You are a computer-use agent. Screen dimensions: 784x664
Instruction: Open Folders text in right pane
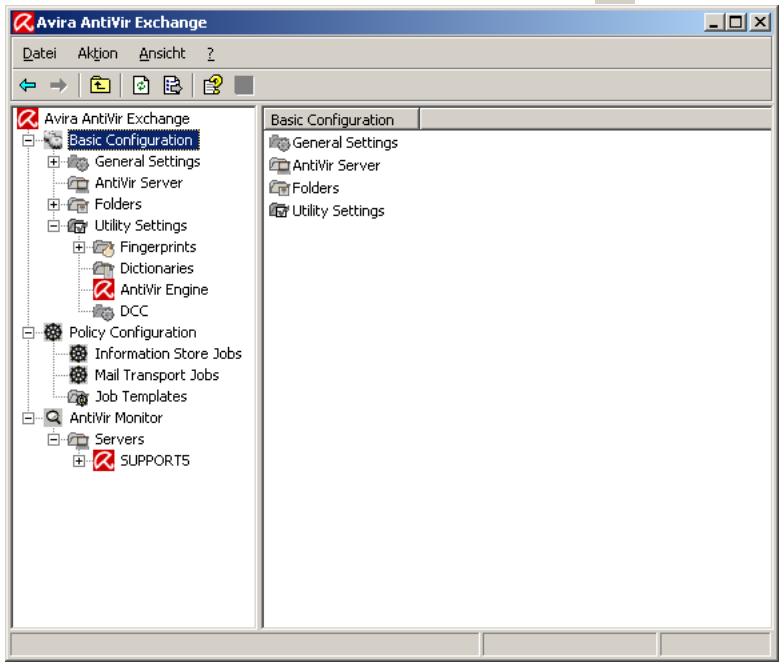tap(316, 188)
